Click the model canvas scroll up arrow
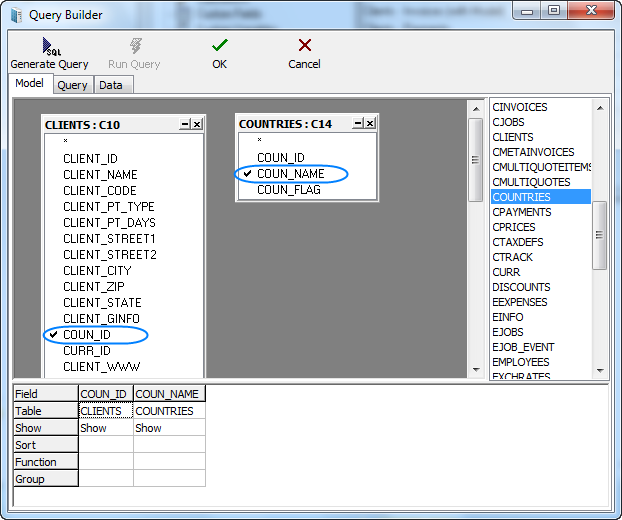This screenshot has height=520, width=622. pos(476,109)
